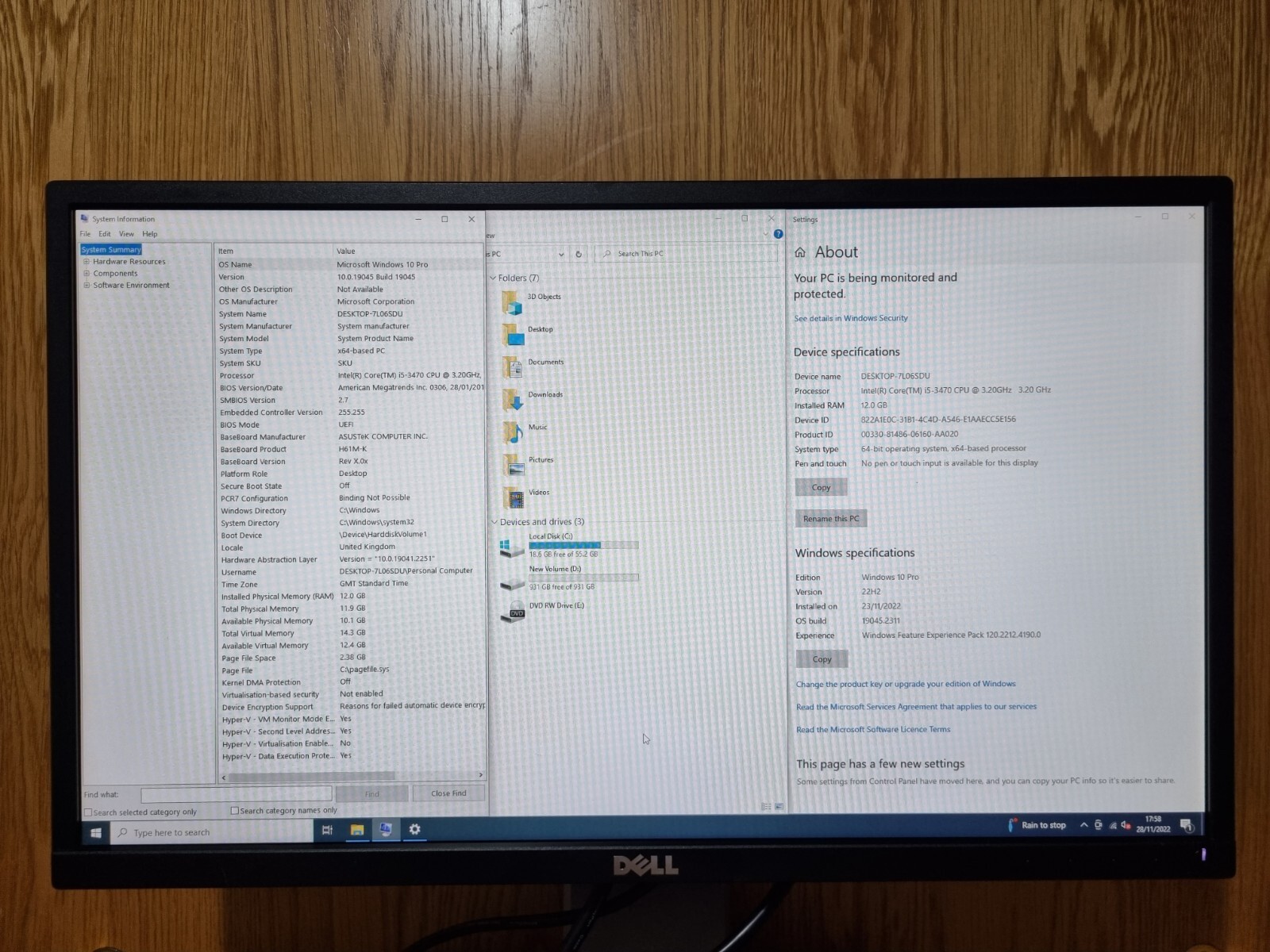The height and width of the screenshot is (952, 1270).
Task: Select the OS Name row
Action: pyautogui.click(x=350, y=265)
